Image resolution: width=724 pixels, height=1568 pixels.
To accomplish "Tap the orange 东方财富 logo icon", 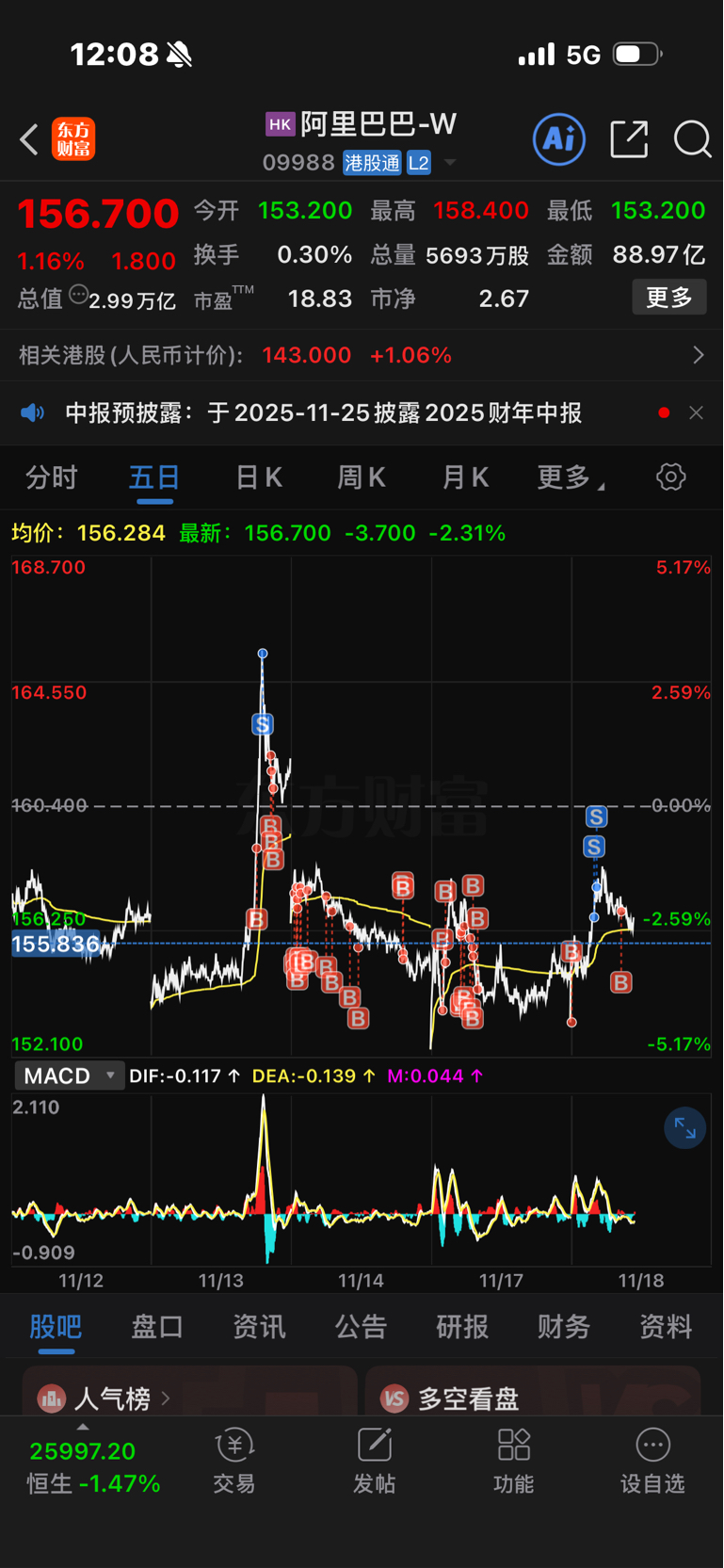I will point(73,139).
